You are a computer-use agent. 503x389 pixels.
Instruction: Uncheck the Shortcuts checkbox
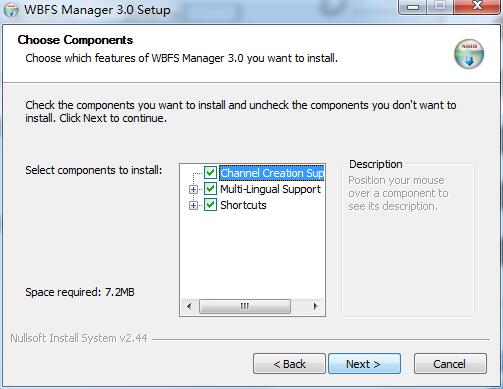click(210, 205)
